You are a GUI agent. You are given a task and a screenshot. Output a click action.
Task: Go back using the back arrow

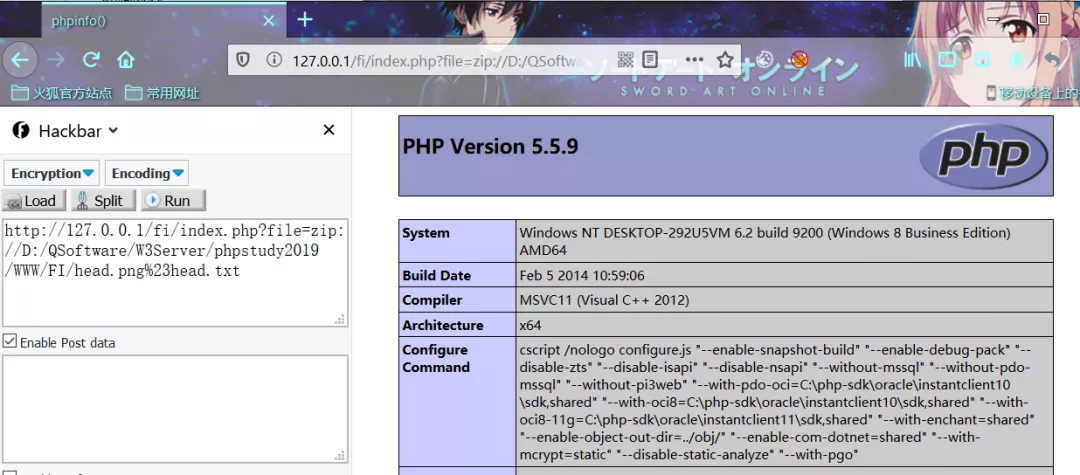(20, 61)
